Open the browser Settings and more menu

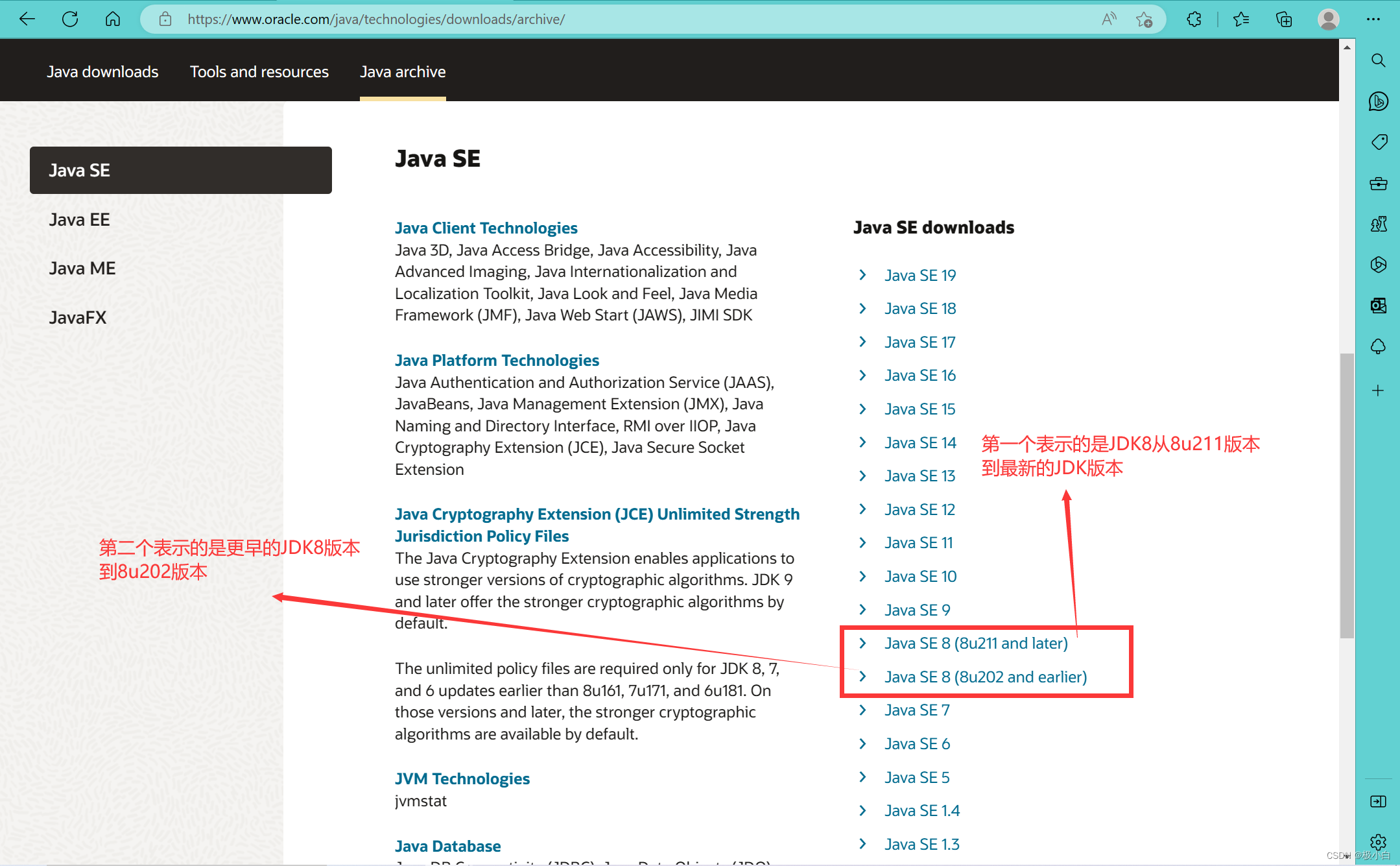point(1373,19)
